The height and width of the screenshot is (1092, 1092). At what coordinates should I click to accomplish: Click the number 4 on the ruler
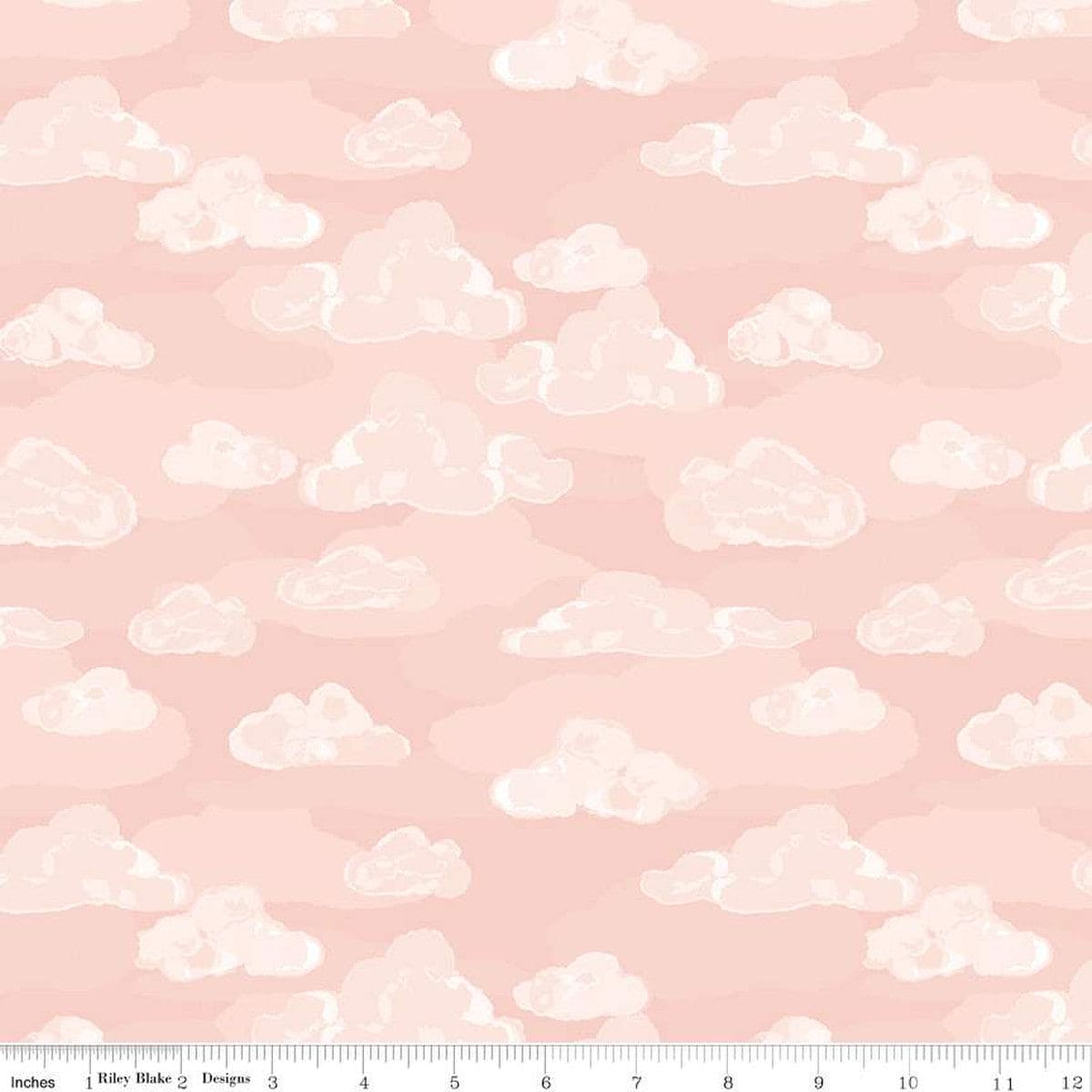click(363, 1082)
